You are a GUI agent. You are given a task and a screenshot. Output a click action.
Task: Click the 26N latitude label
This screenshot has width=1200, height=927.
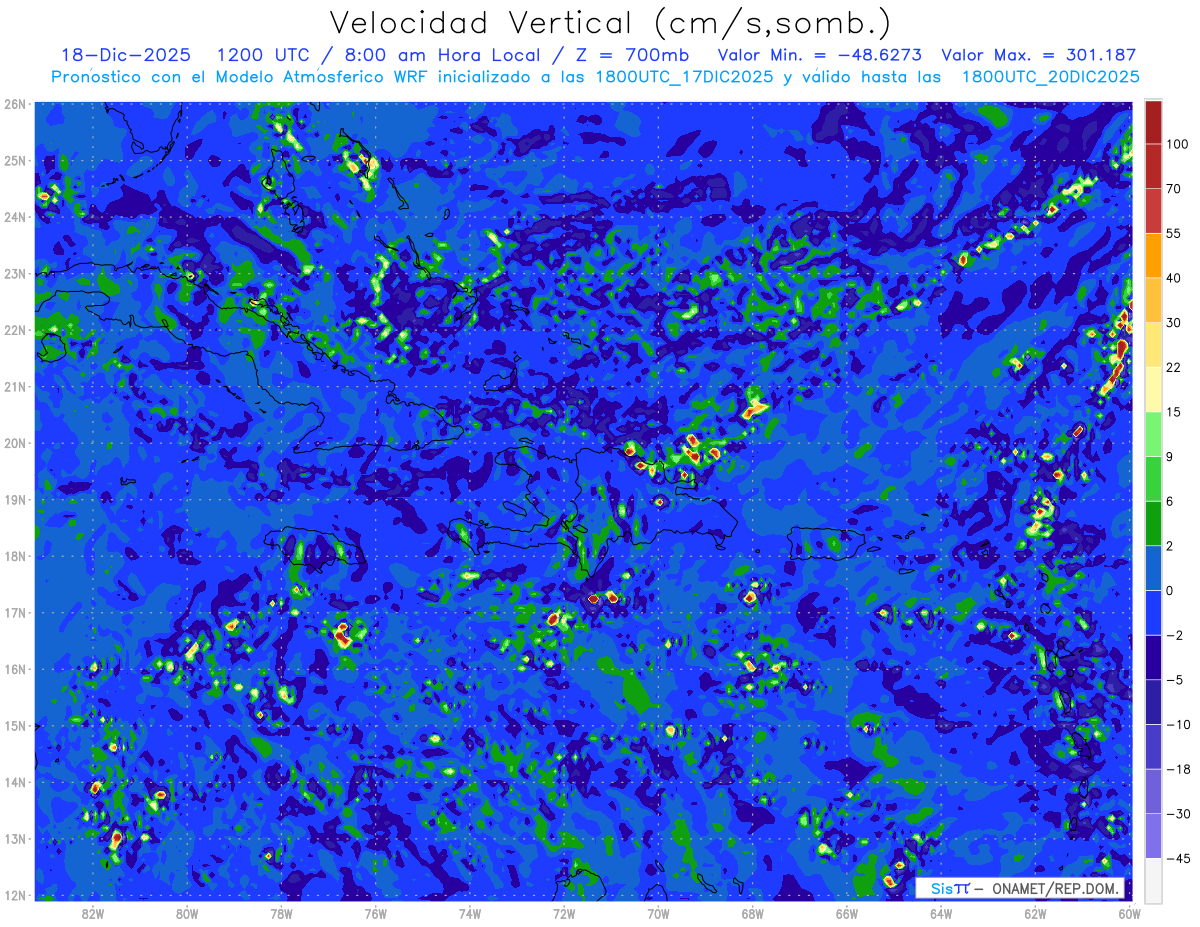coord(14,104)
